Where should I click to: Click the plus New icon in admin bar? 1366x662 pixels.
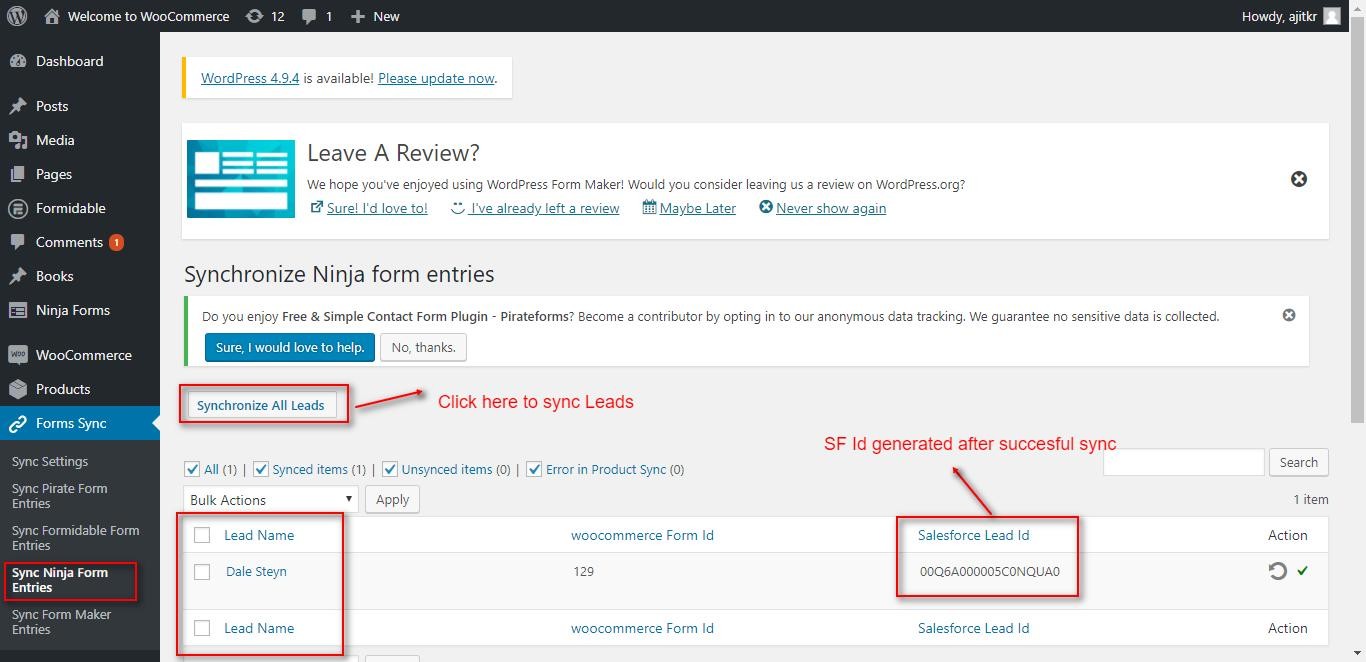[358, 16]
